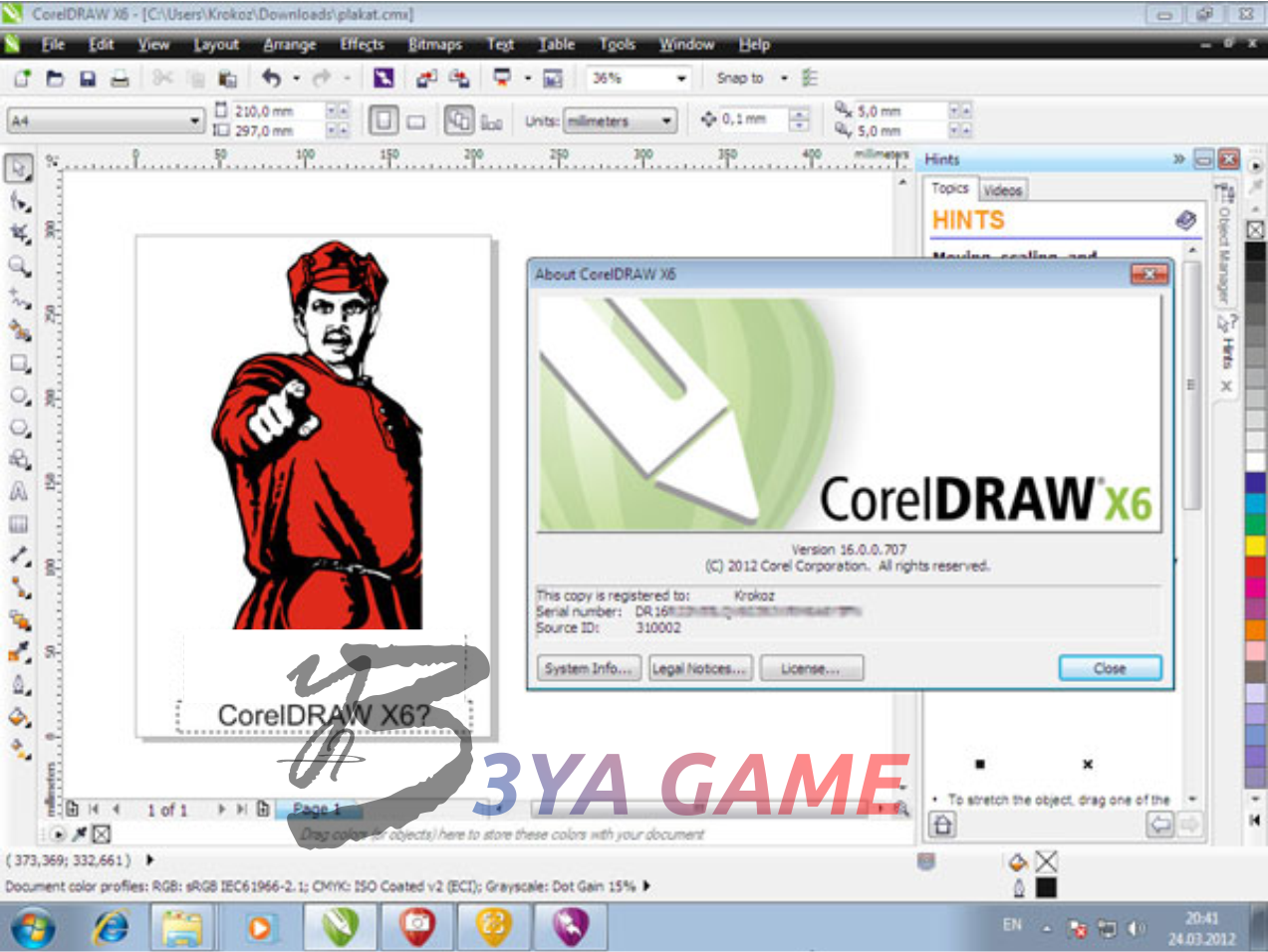
Task: Select the Pick tool
Action: pos(19,168)
